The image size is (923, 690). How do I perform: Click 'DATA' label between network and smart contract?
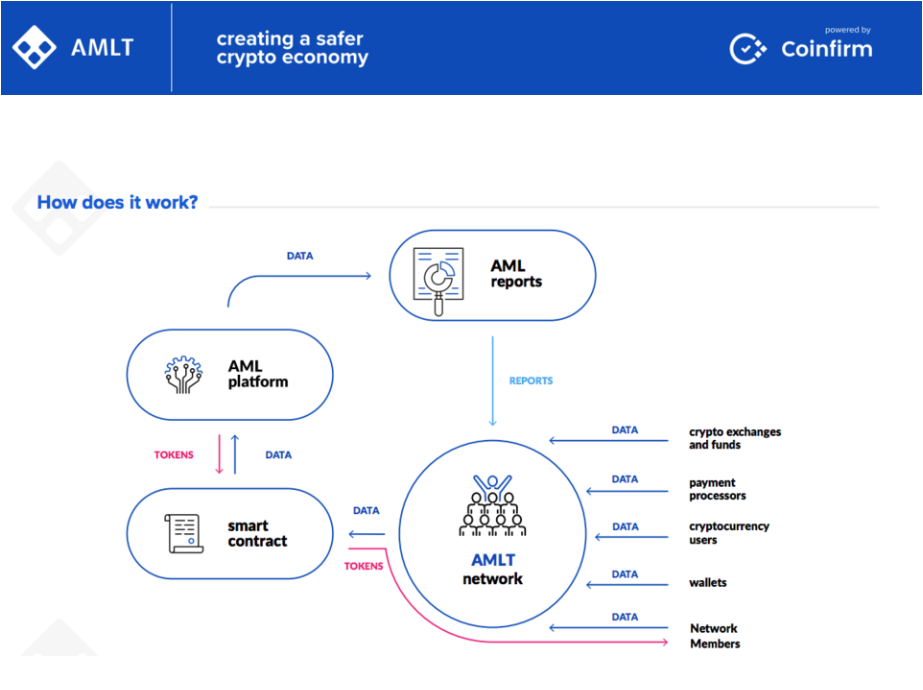pyautogui.click(x=366, y=511)
